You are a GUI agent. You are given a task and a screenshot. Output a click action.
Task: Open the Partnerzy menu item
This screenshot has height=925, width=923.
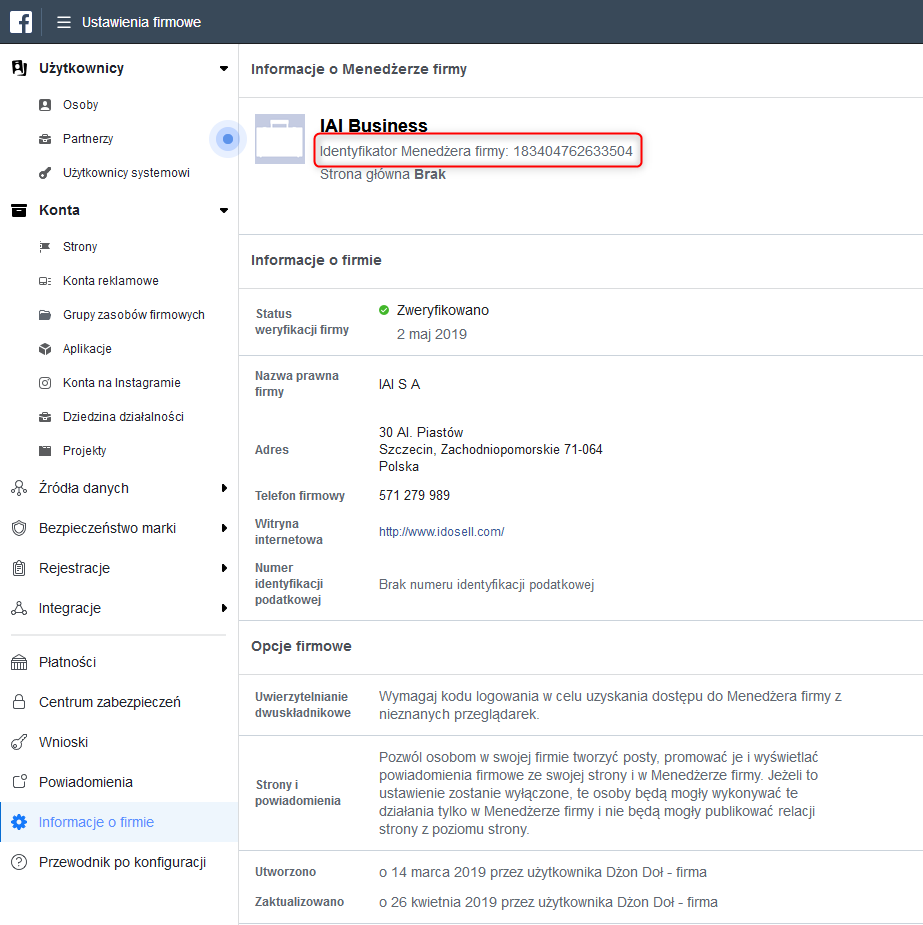coord(88,139)
